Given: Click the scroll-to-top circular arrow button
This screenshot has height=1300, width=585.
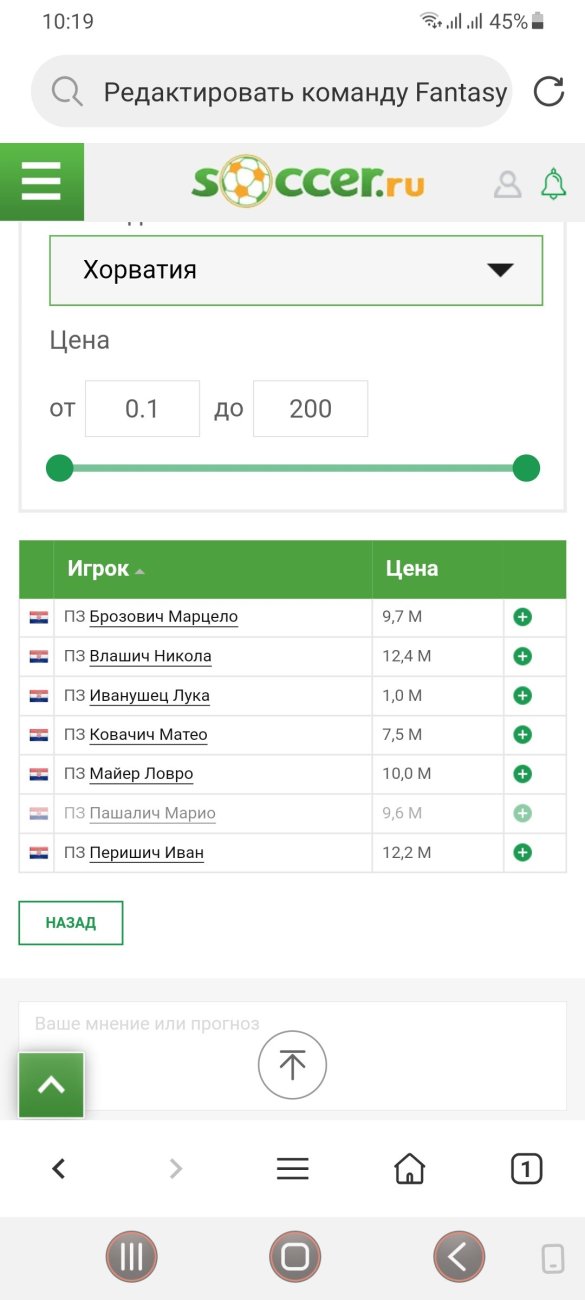Looking at the screenshot, I should [x=292, y=1066].
